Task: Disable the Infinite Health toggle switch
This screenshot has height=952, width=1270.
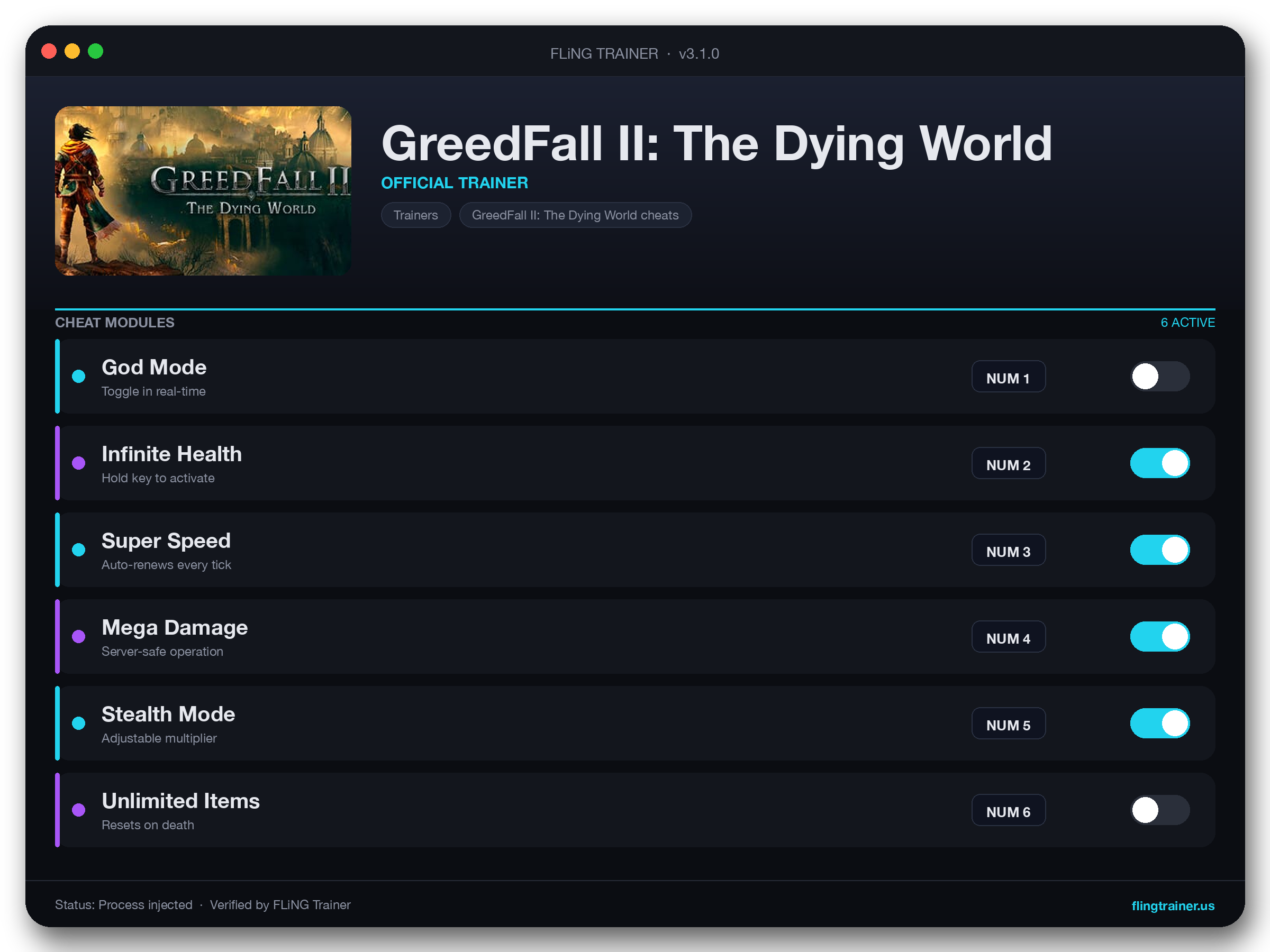Action: click(x=1160, y=463)
